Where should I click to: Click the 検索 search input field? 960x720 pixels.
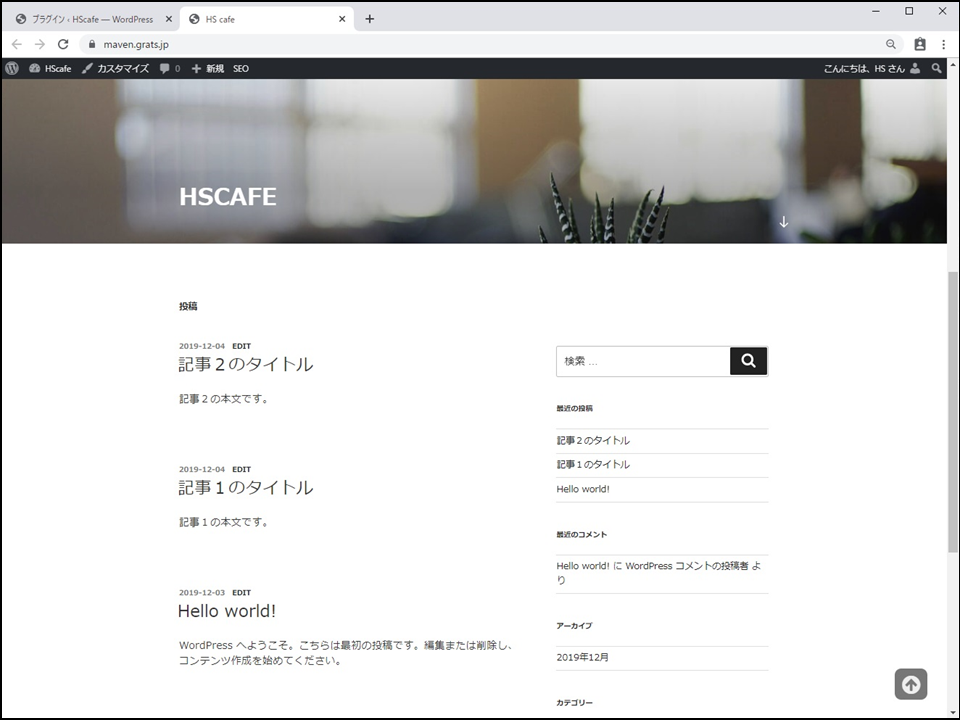pyautogui.click(x=643, y=361)
